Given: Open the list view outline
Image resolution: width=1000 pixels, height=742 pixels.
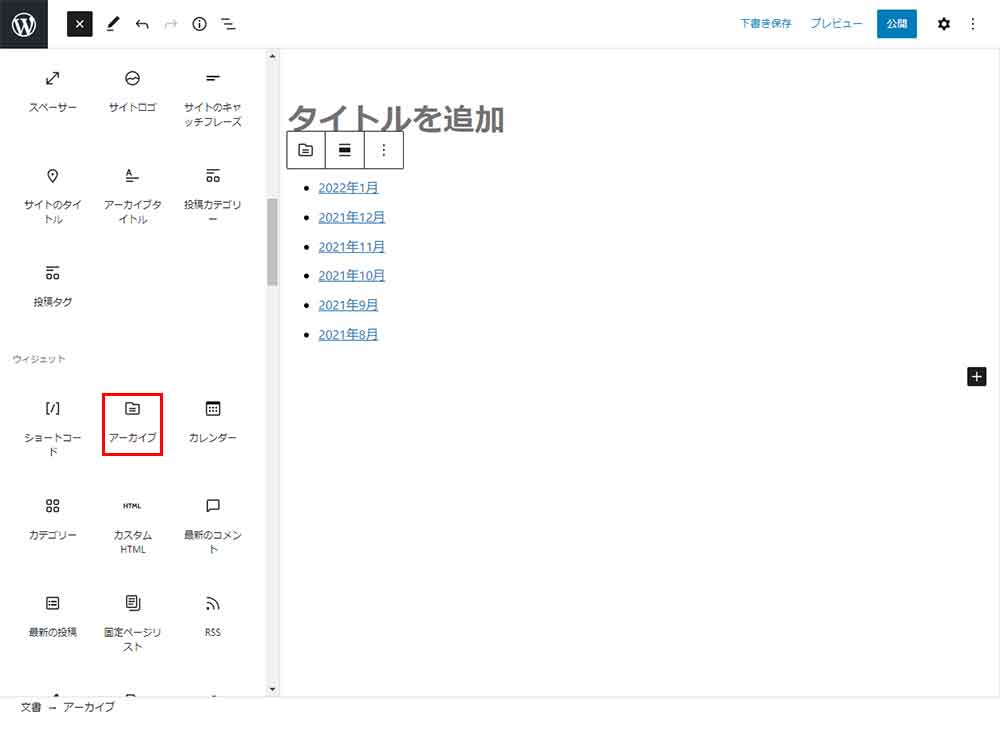Looking at the screenshot, I should pos(228,24).
